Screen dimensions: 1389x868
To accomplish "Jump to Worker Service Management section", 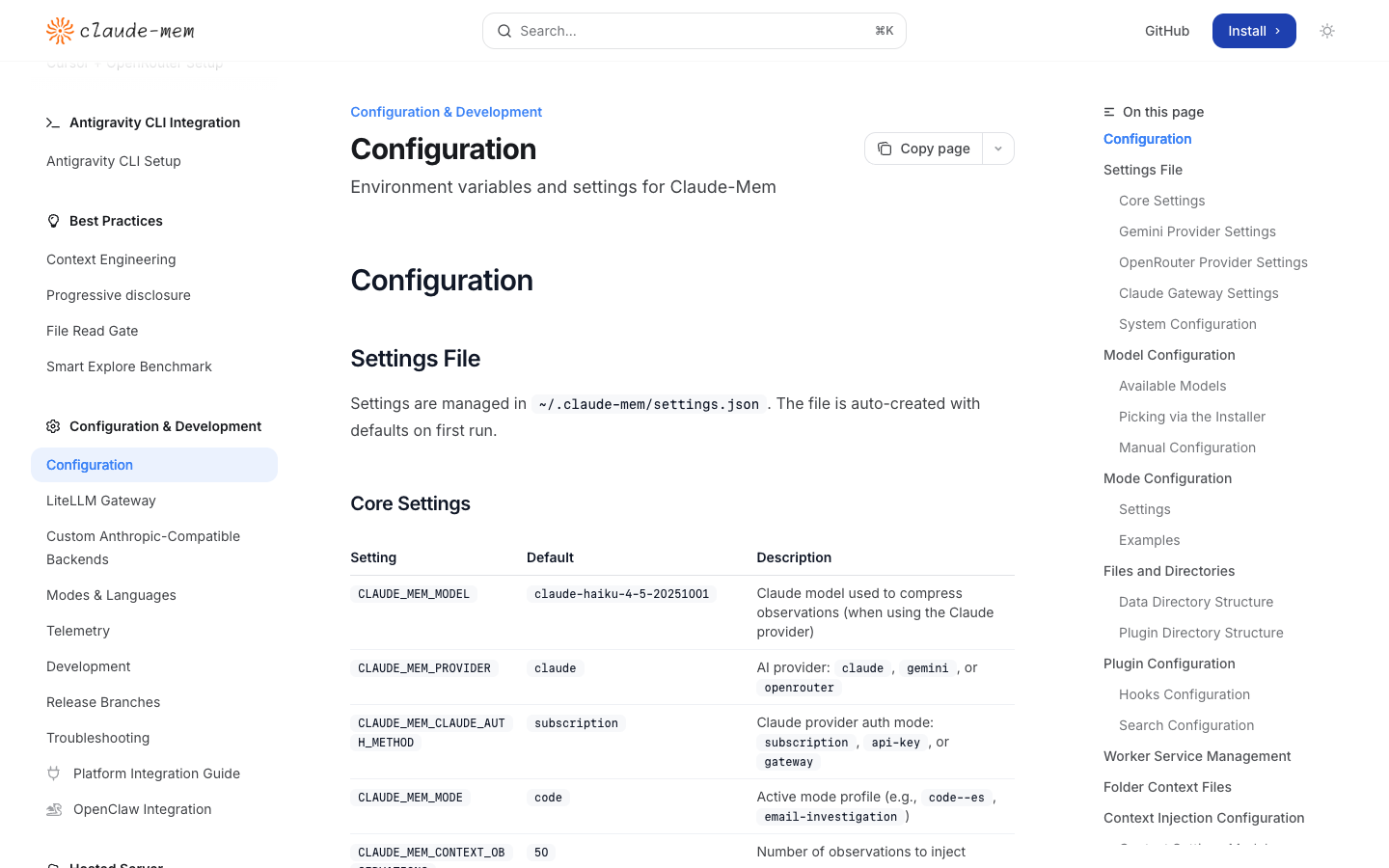I will click(x=1197, y=756).
